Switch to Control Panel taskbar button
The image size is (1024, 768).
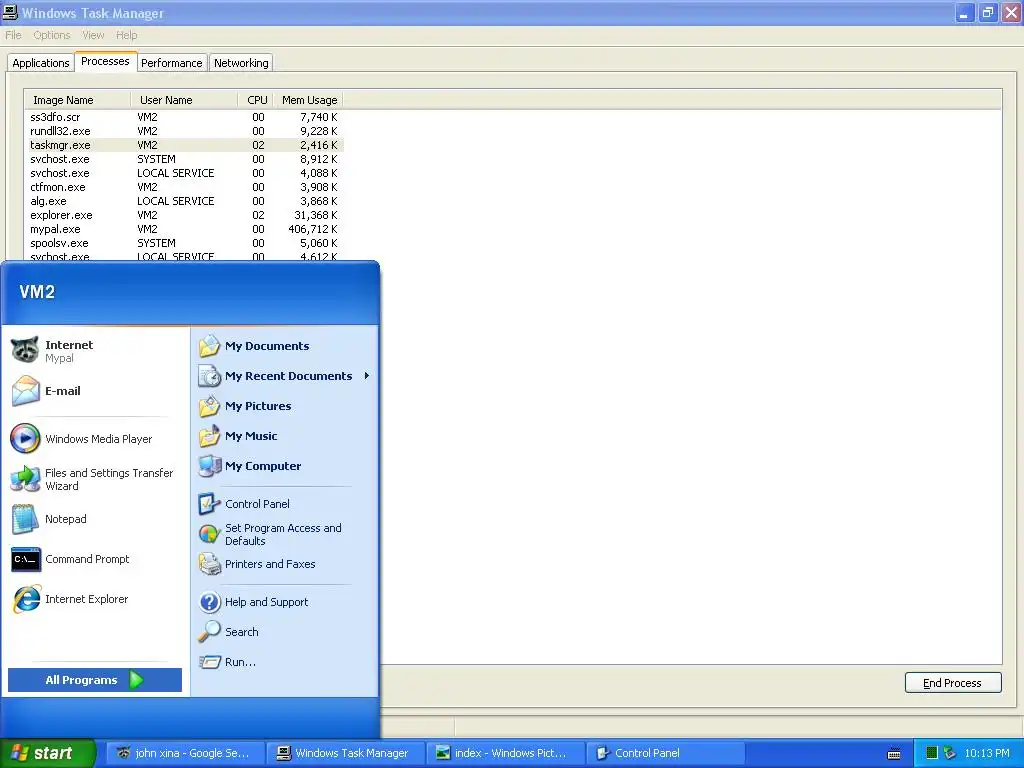666,753
